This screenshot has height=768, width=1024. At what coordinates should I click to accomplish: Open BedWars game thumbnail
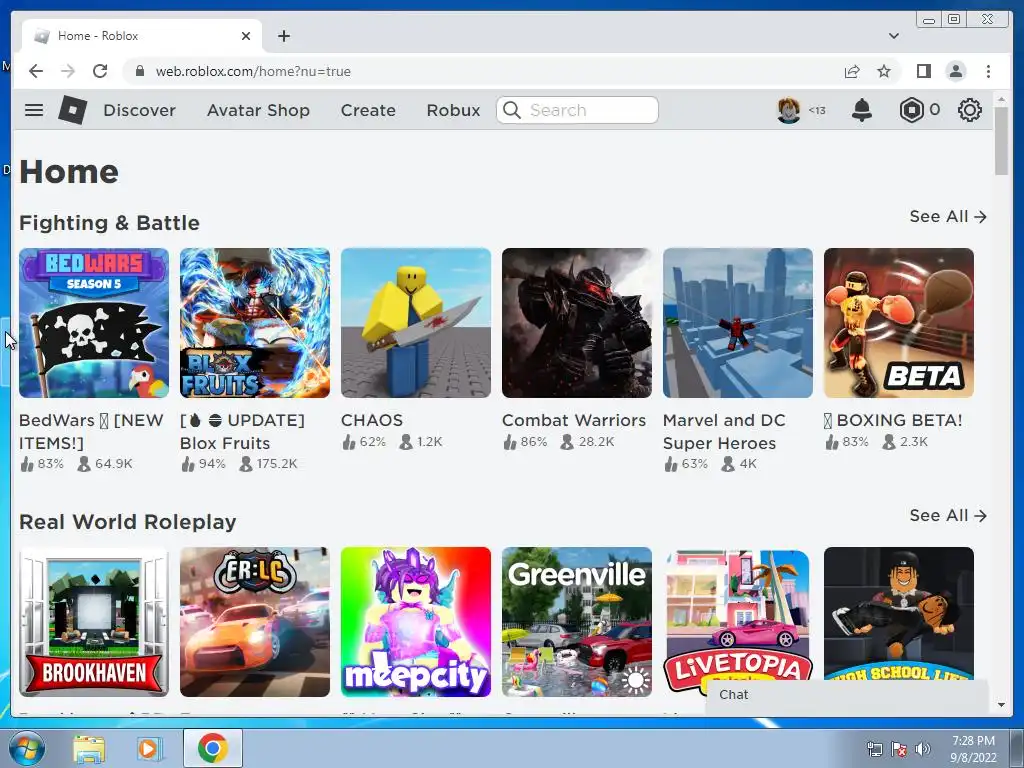(x=94, y=323)
